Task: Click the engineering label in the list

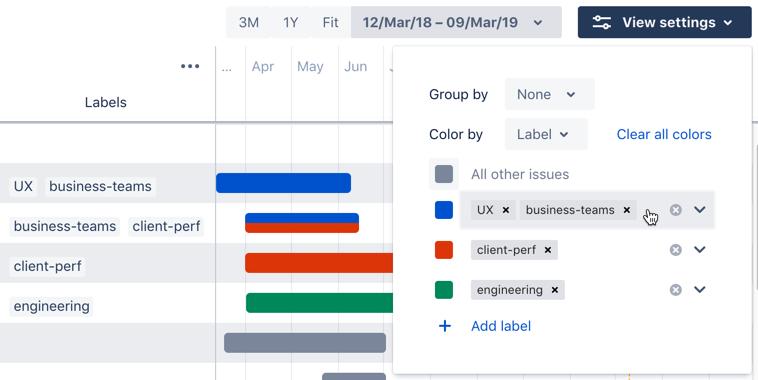Action: 51,307
